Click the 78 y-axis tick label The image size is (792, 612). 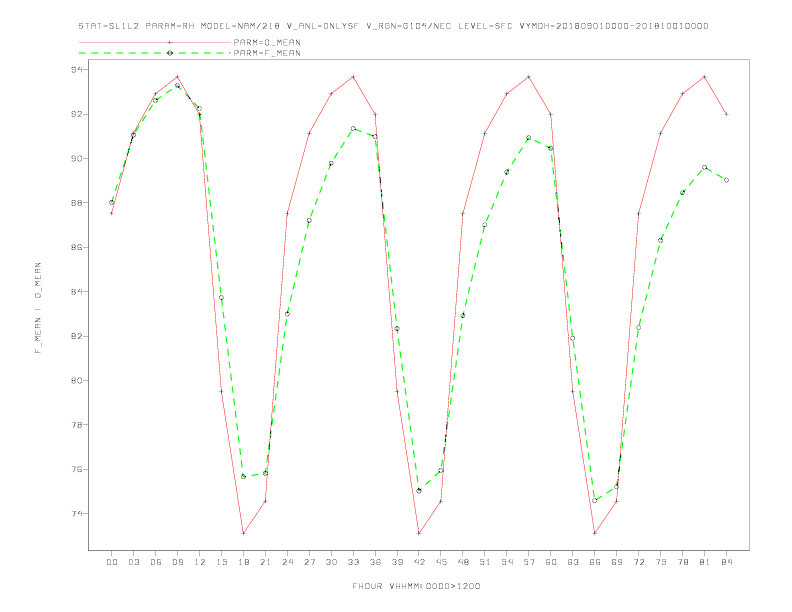77,425
